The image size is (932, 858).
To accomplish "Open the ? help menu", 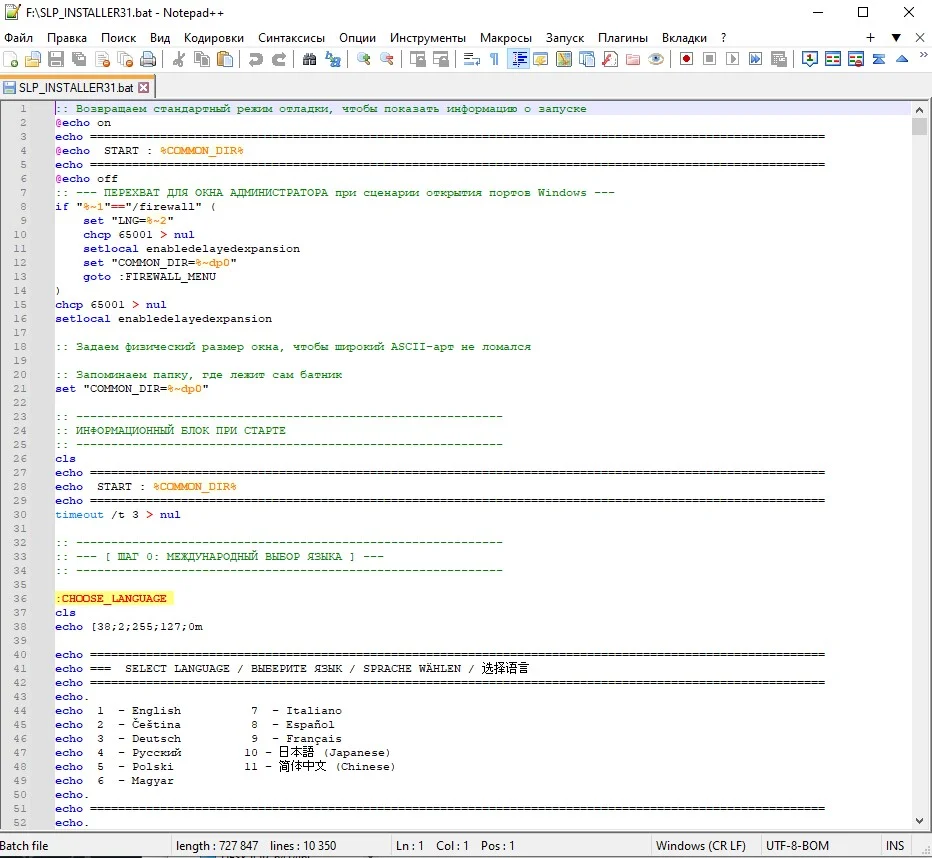I will click(723, 37).
